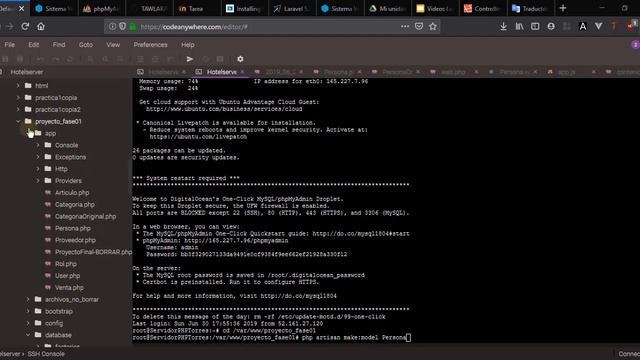Open the Preferences menu
The width and height of the screenshot is (640, 360).
click(x=151, y=44)
